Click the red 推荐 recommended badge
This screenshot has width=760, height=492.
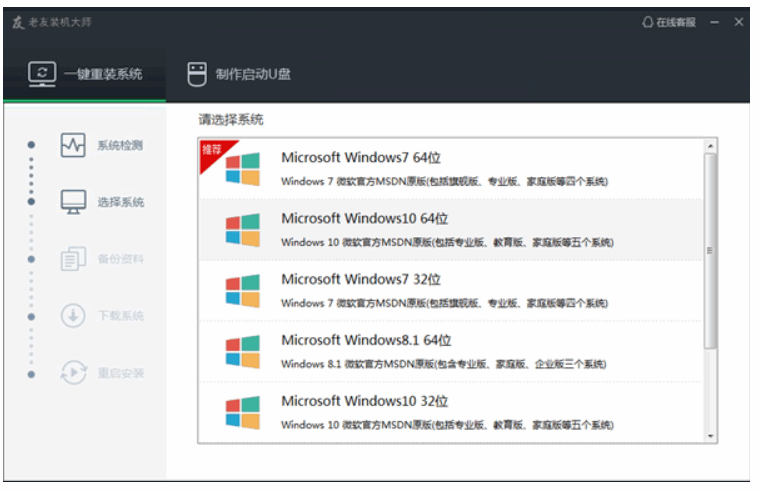click(x=213, y=152)
